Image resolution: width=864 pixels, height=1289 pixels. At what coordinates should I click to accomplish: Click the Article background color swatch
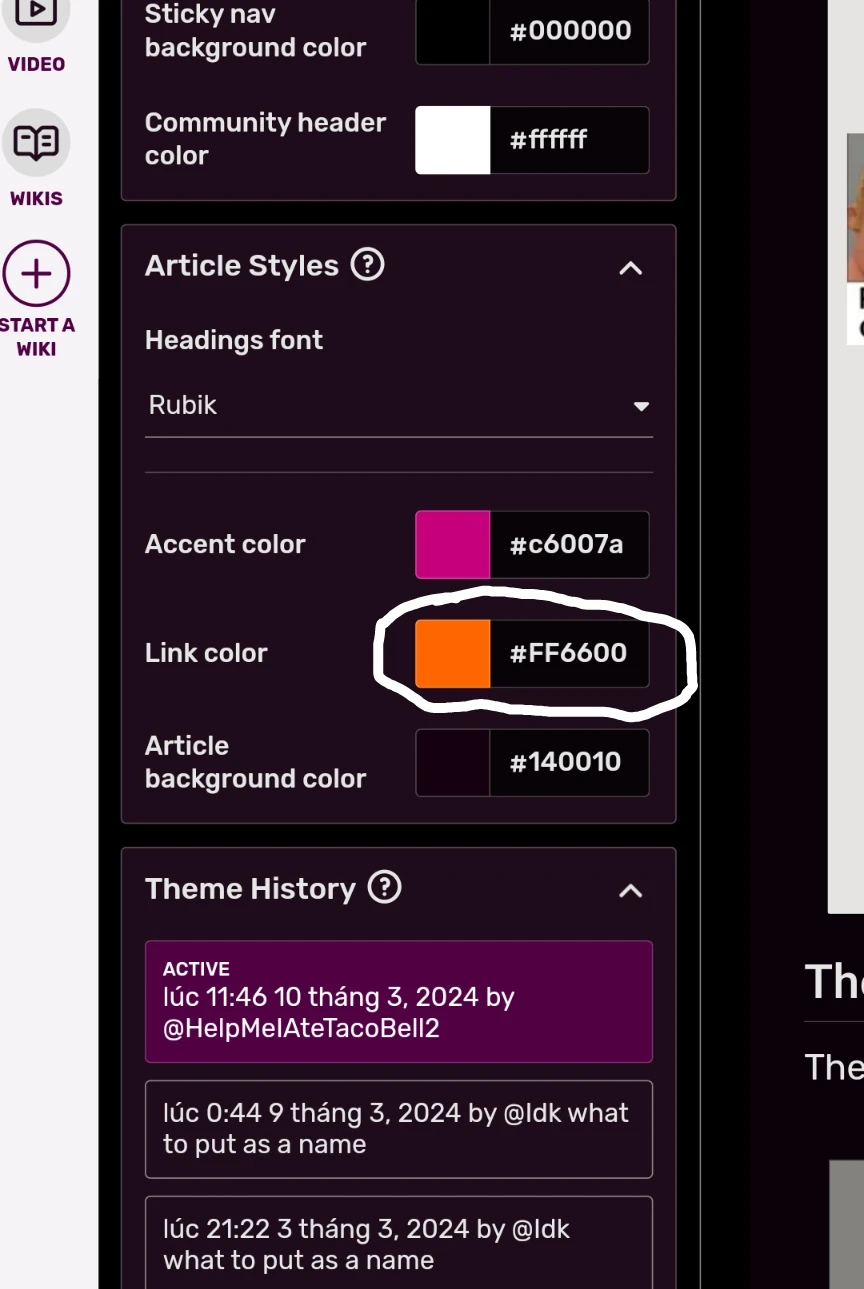(x=452, y=762)
